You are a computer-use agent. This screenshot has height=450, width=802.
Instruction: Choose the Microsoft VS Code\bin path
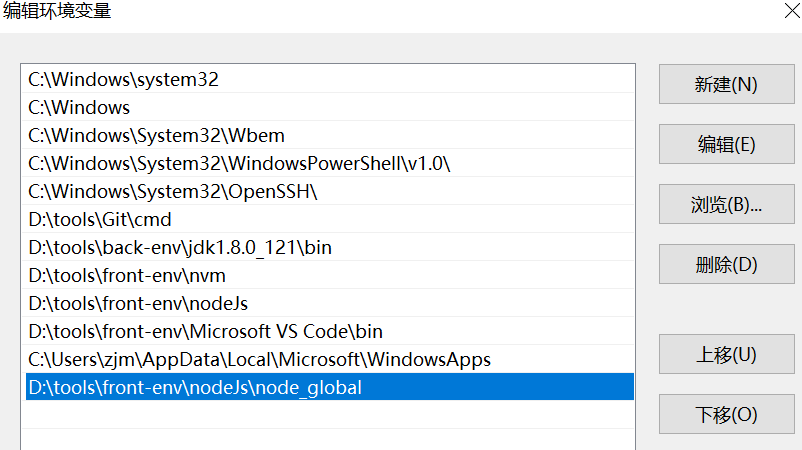click(x=327, y=331)
